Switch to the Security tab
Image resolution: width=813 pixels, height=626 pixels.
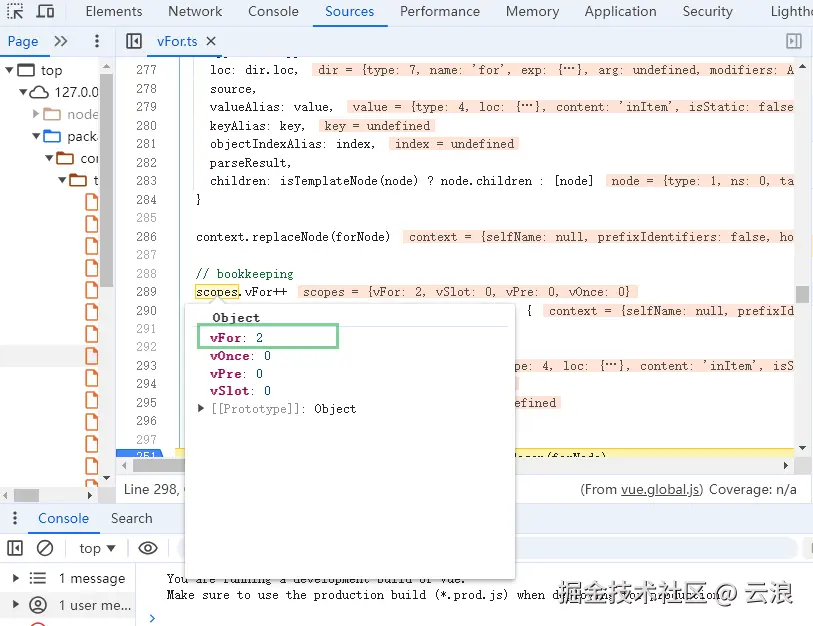coord(707,11)
